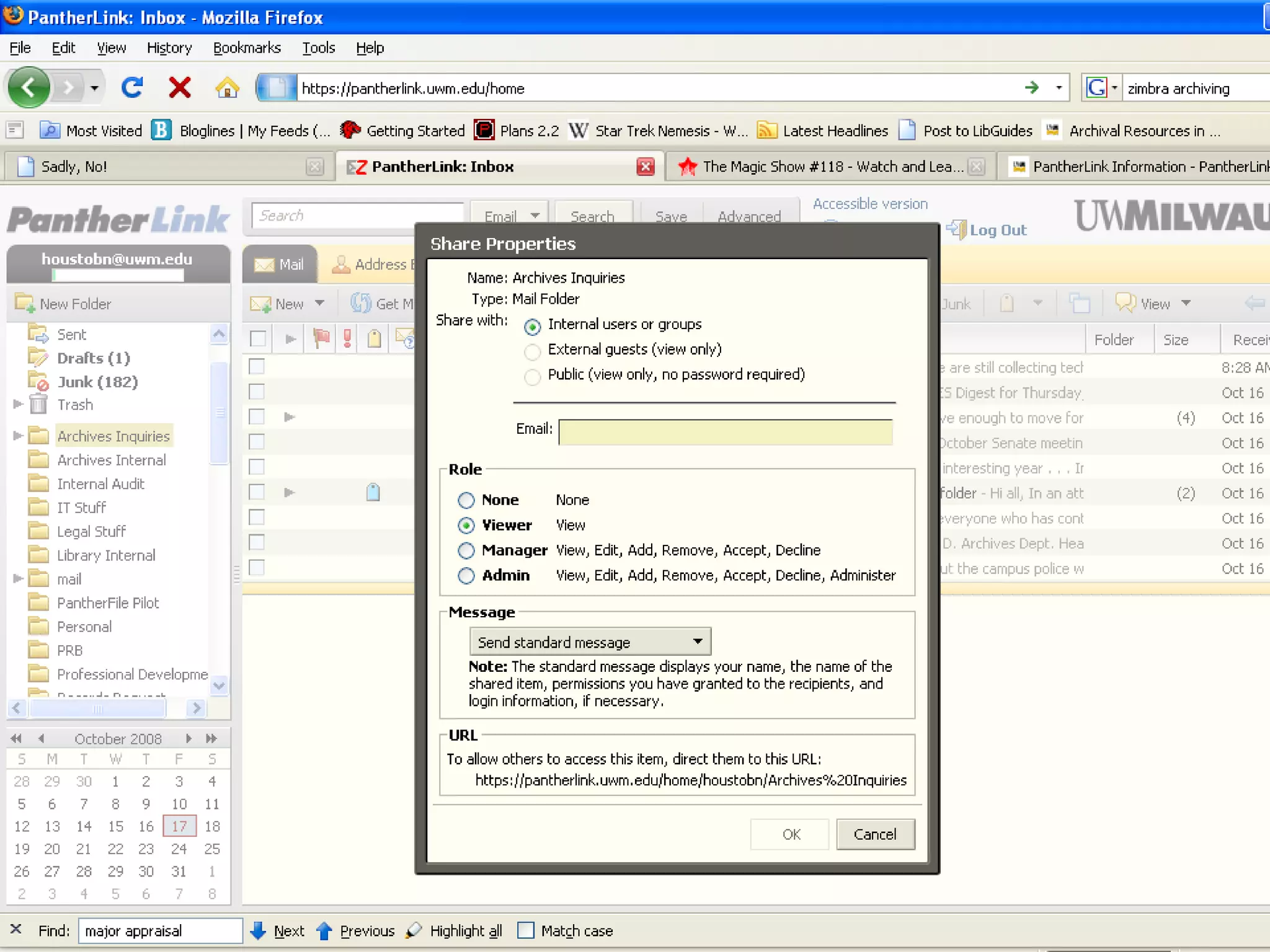Open the Bookmarks menu

point(246,48)
